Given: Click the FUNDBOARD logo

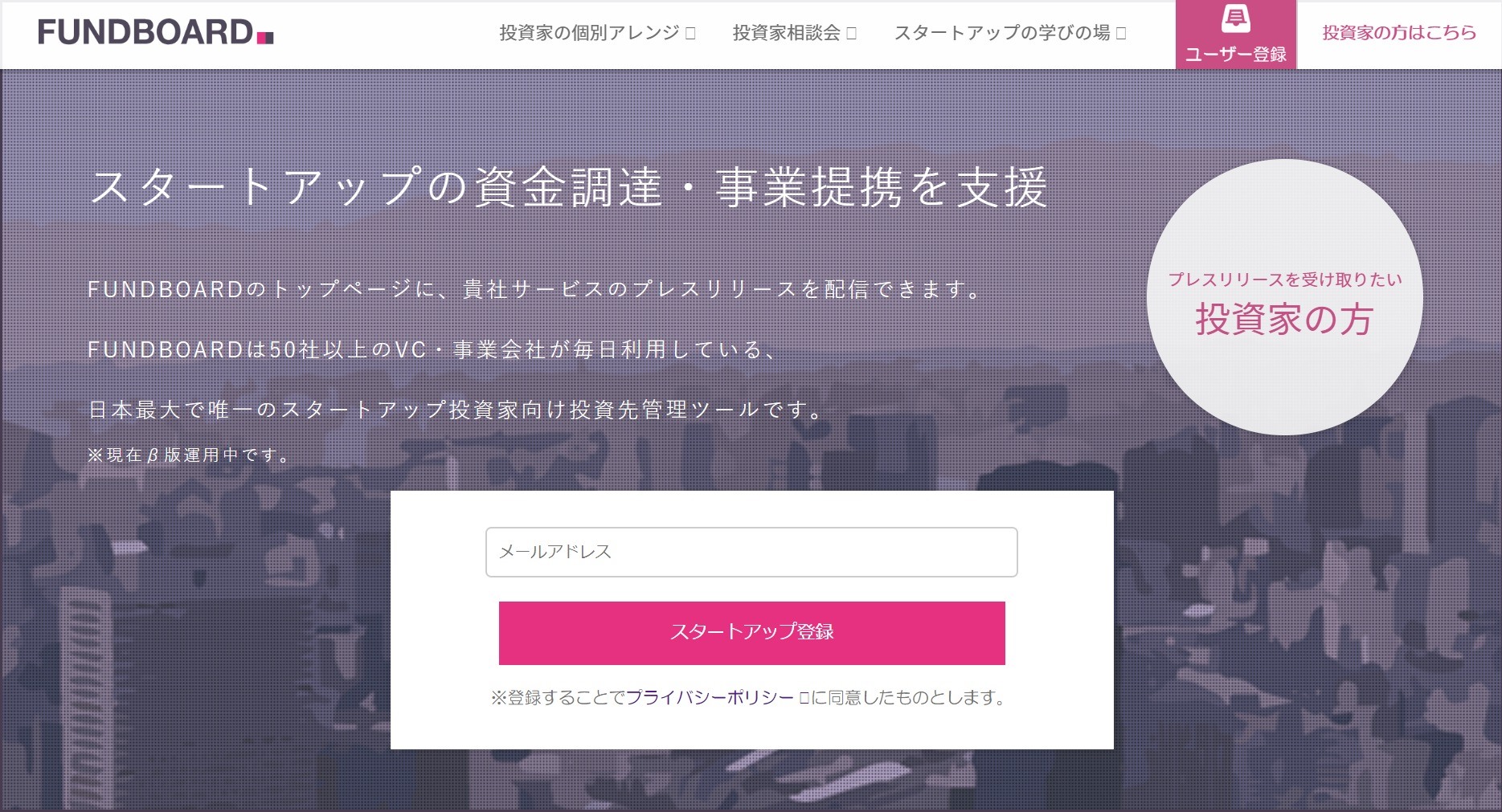Looking at the screenshot, I should (x=156, y=33).
